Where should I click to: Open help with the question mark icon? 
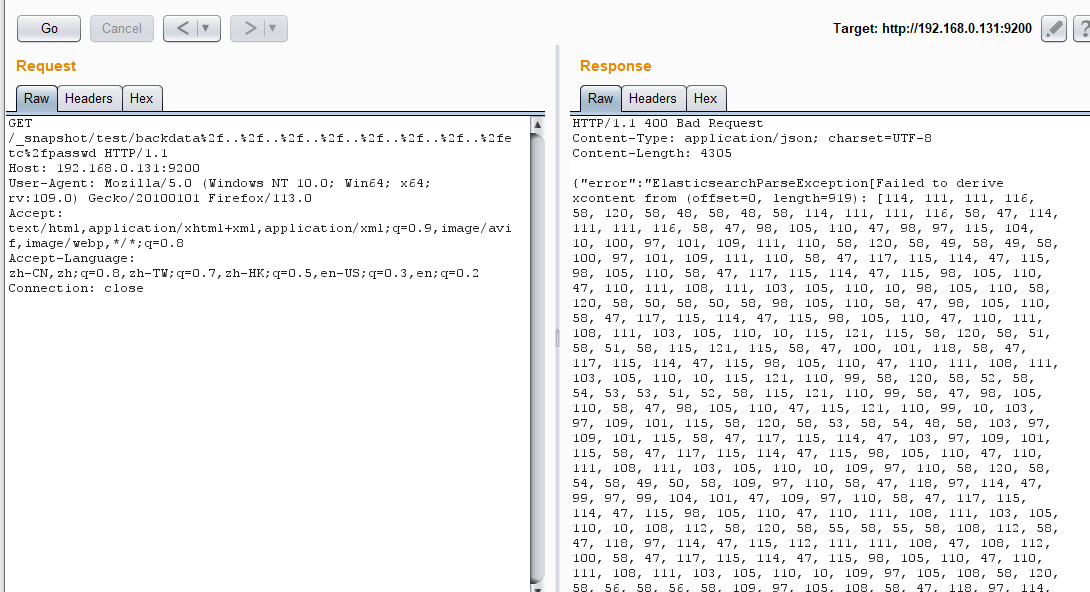coord(1082,28)
